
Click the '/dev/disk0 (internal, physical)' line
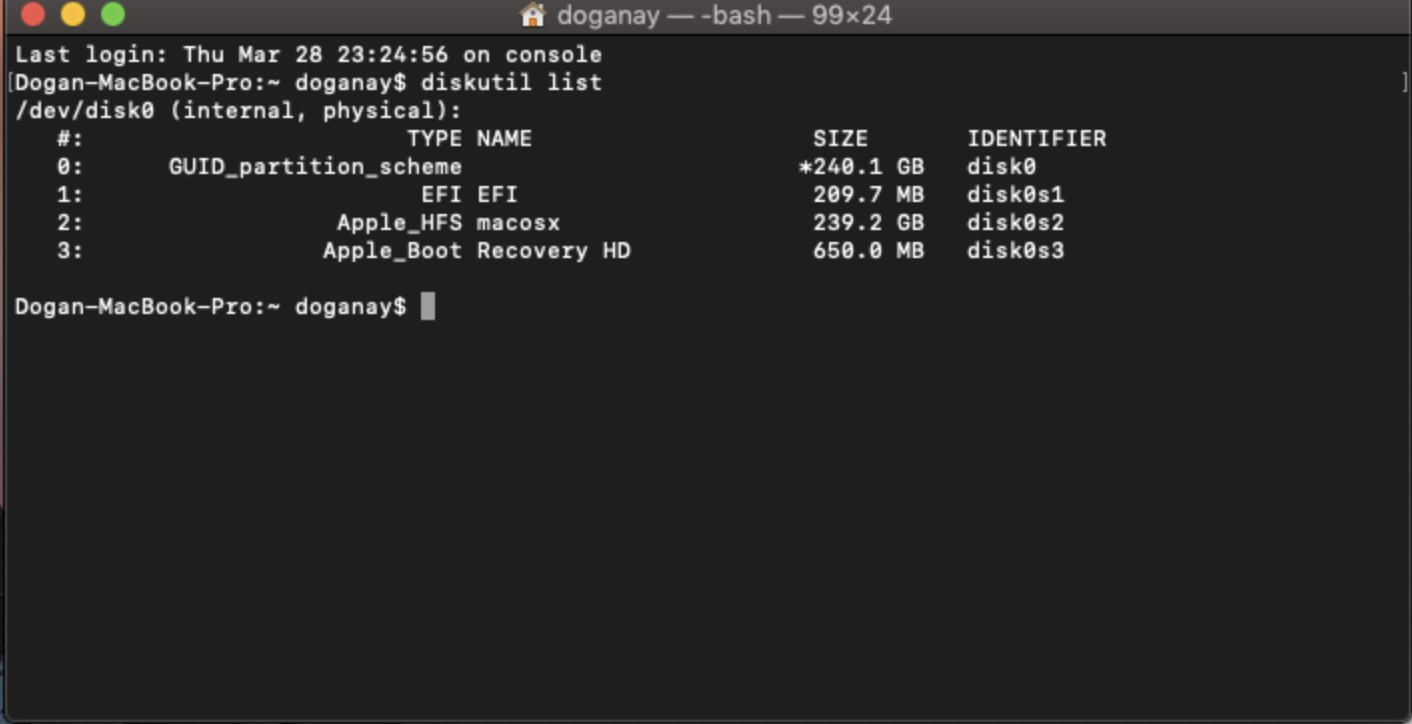(x=239, y=110)
